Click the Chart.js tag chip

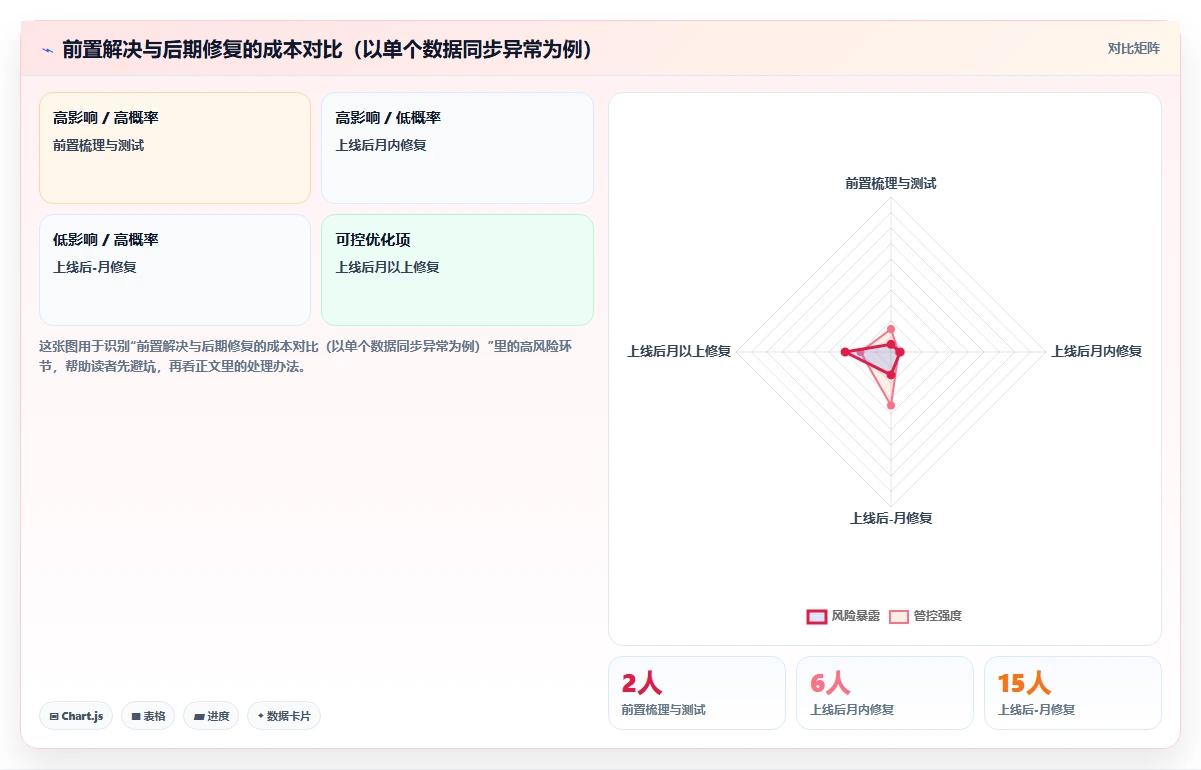[76, 716]
